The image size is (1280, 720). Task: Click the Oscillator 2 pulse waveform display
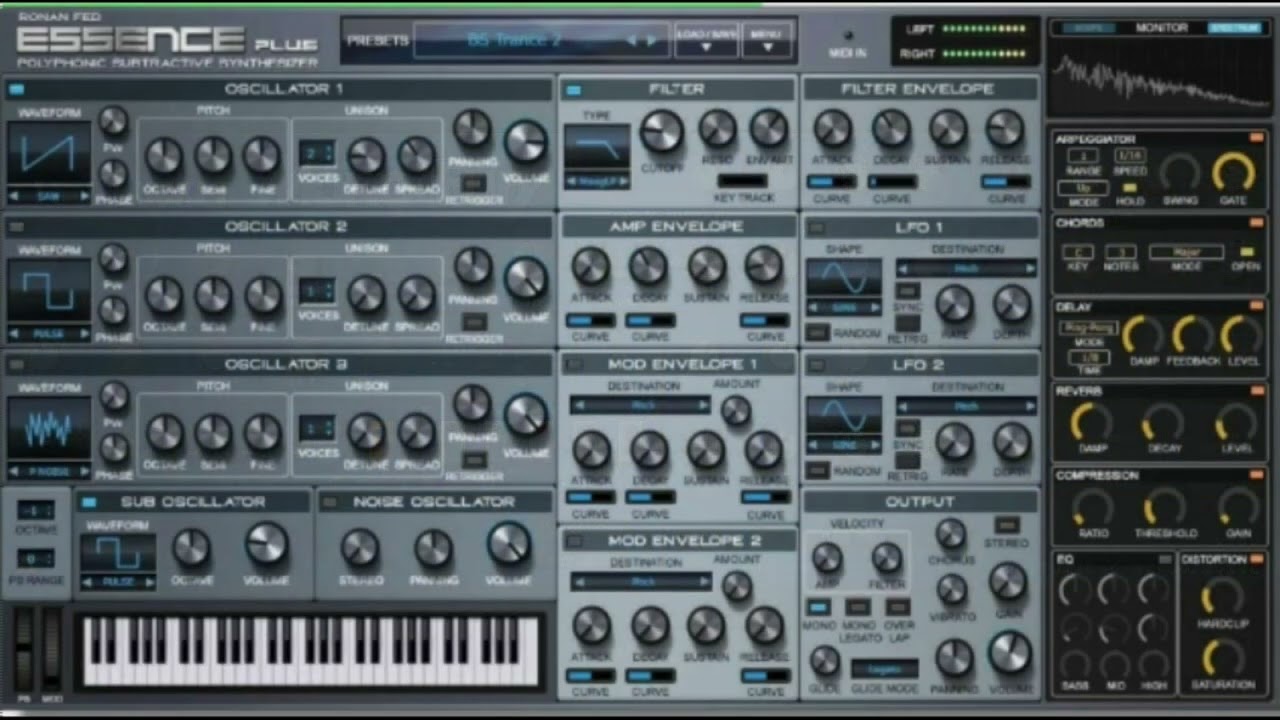49,291
